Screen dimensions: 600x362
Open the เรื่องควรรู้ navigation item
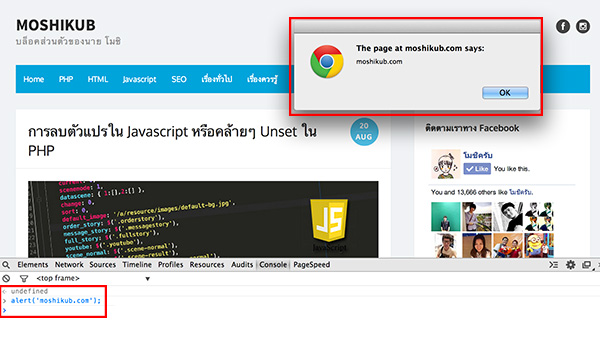(x=262, y=79)
